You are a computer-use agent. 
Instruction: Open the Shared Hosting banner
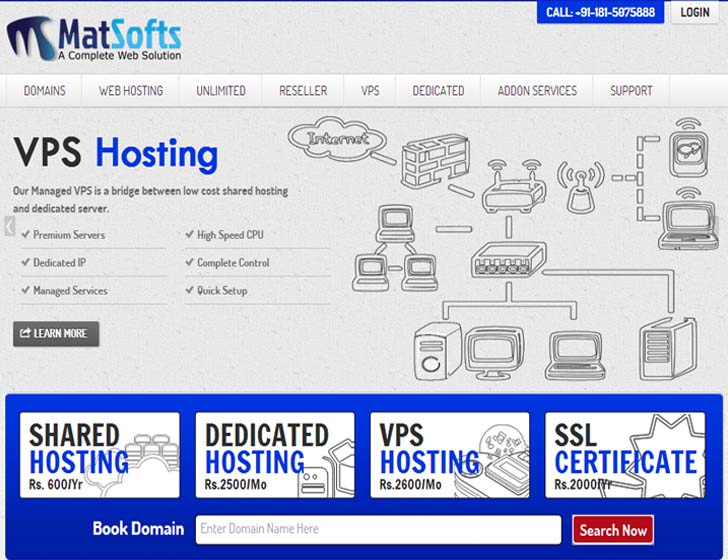[100, 455]
